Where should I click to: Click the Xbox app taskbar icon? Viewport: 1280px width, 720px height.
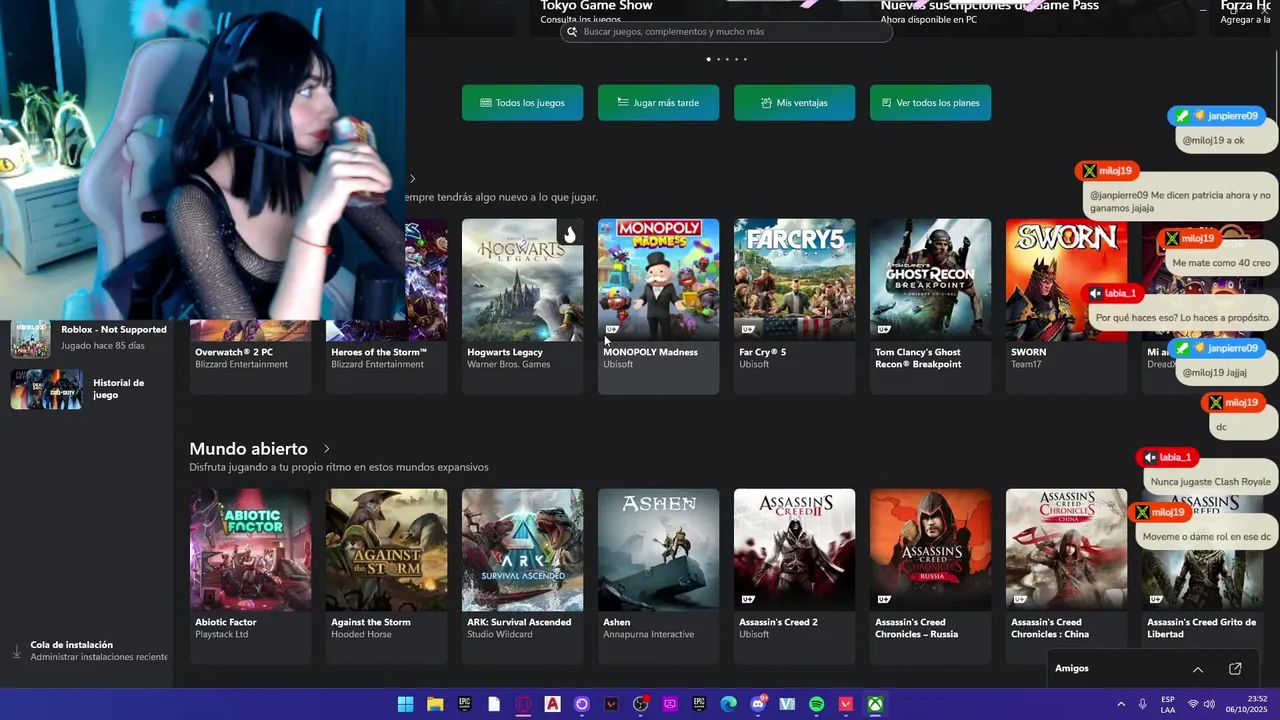[875, 704]
